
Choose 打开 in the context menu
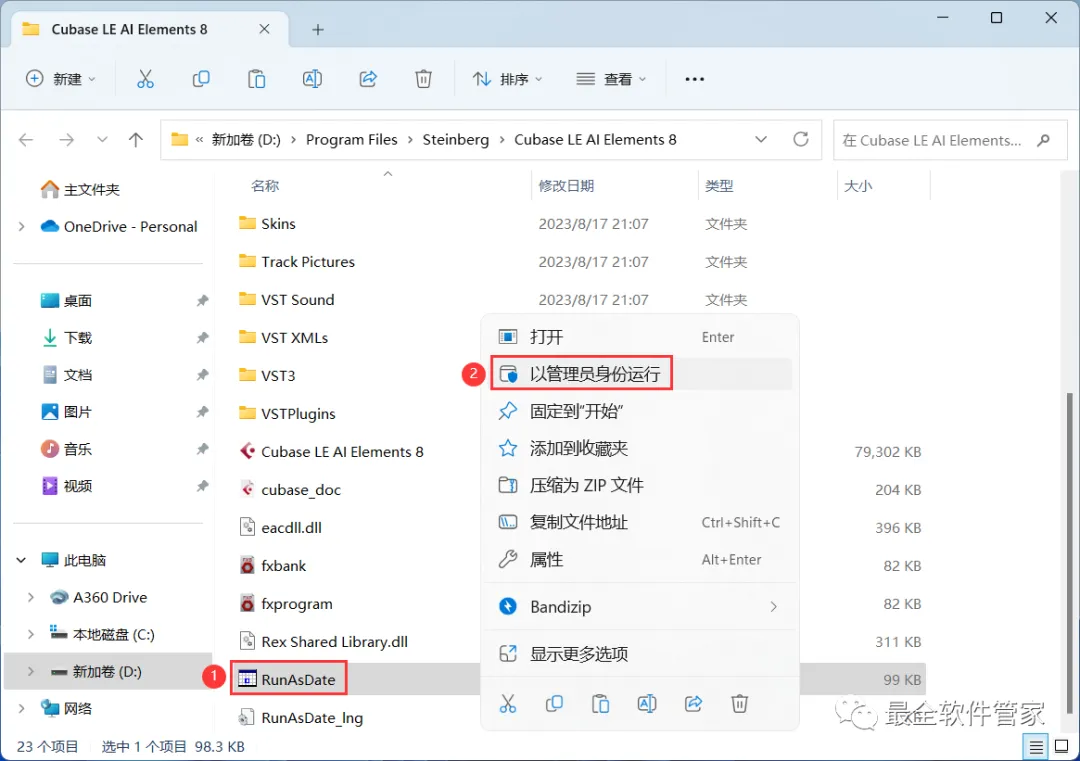point(640,337)
